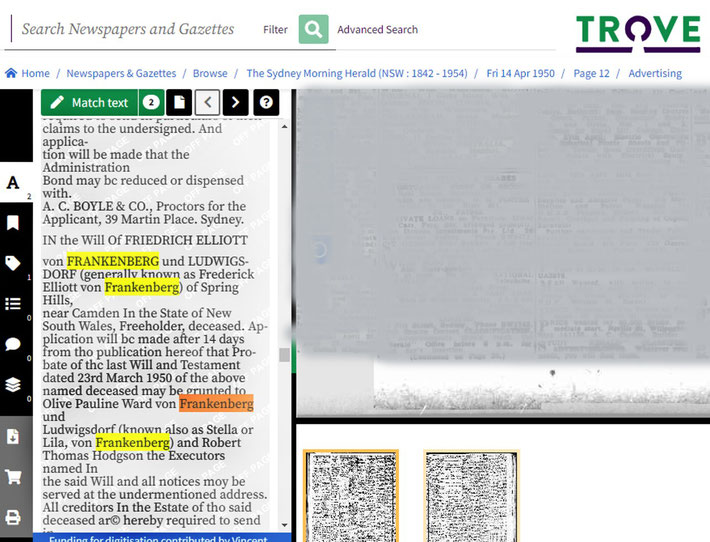The image size is (710, 542).
Task: Open The Sydney Morning Herald breadcrumb
Action: pyautogui.click(x=357, y=73)
